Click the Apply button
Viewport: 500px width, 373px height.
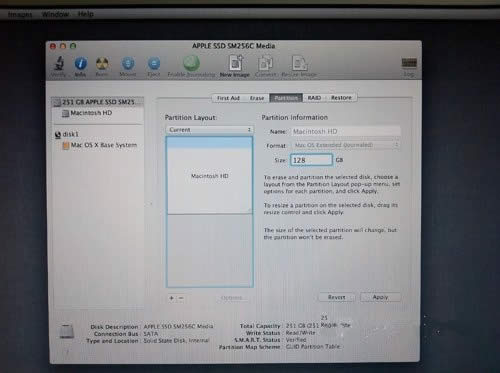click(x=380, y=297)
